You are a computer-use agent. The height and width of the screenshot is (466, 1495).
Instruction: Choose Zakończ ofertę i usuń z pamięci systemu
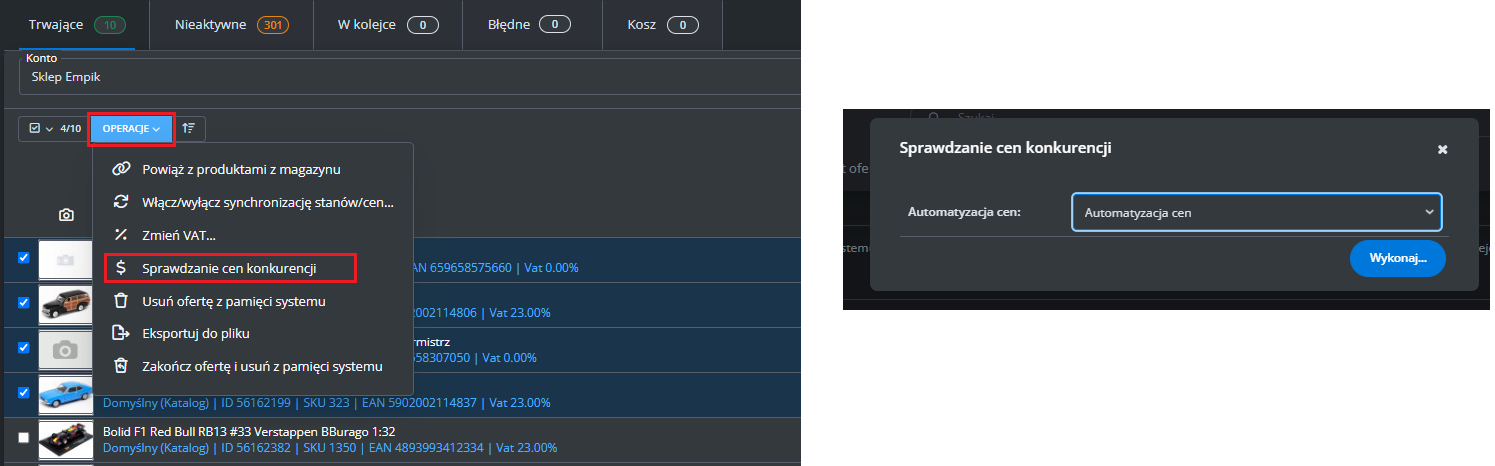pyautogui.click(x=262, y=366)
